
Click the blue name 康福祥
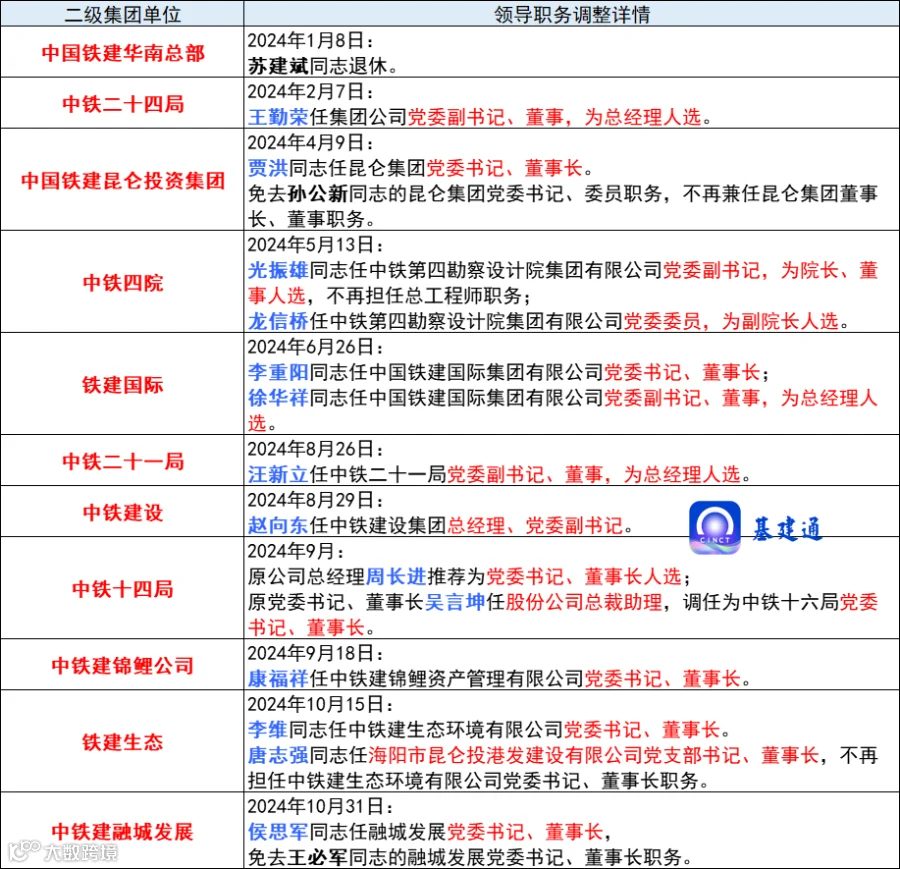[x=278, y=679]
